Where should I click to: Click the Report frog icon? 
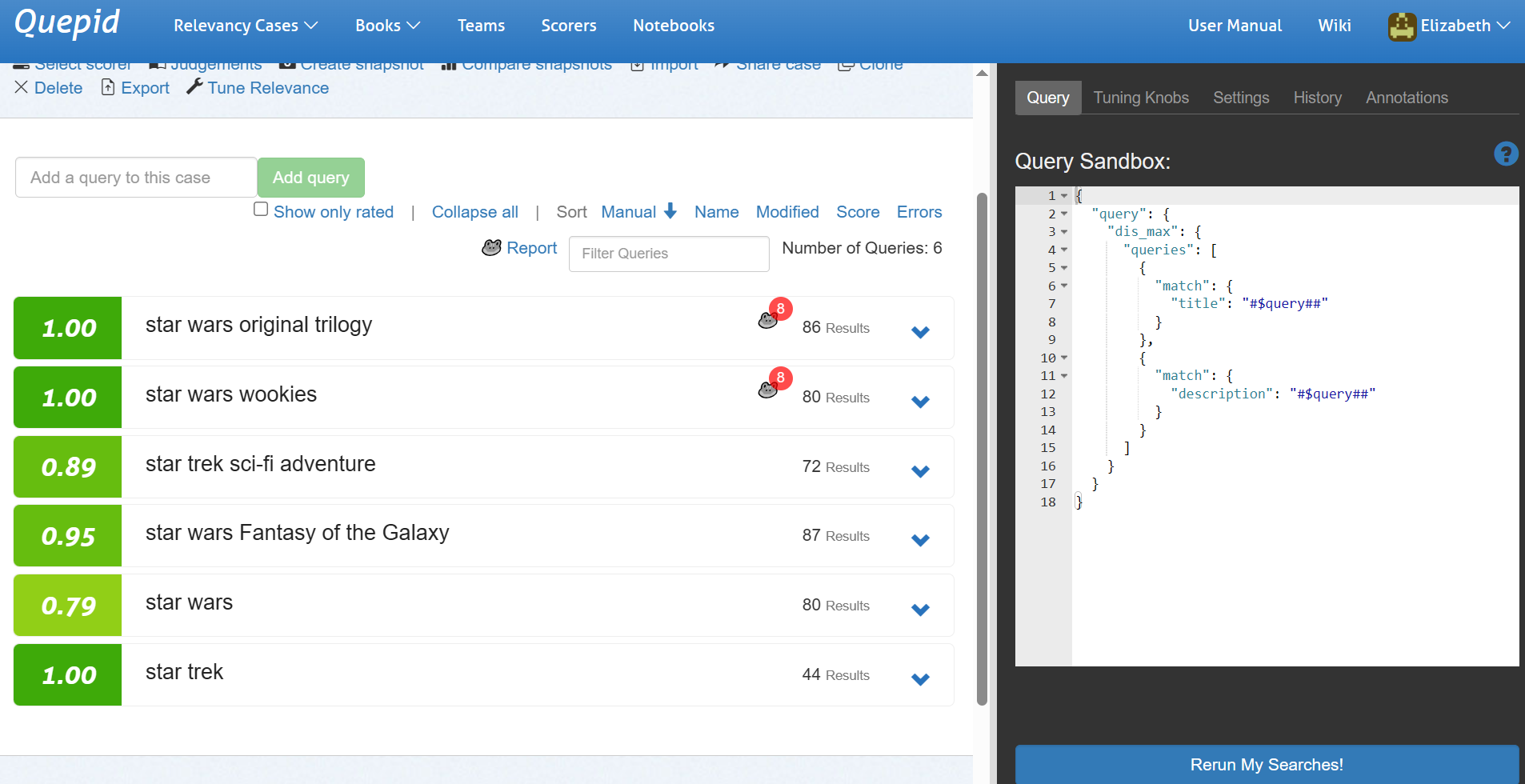coord(491,248)
